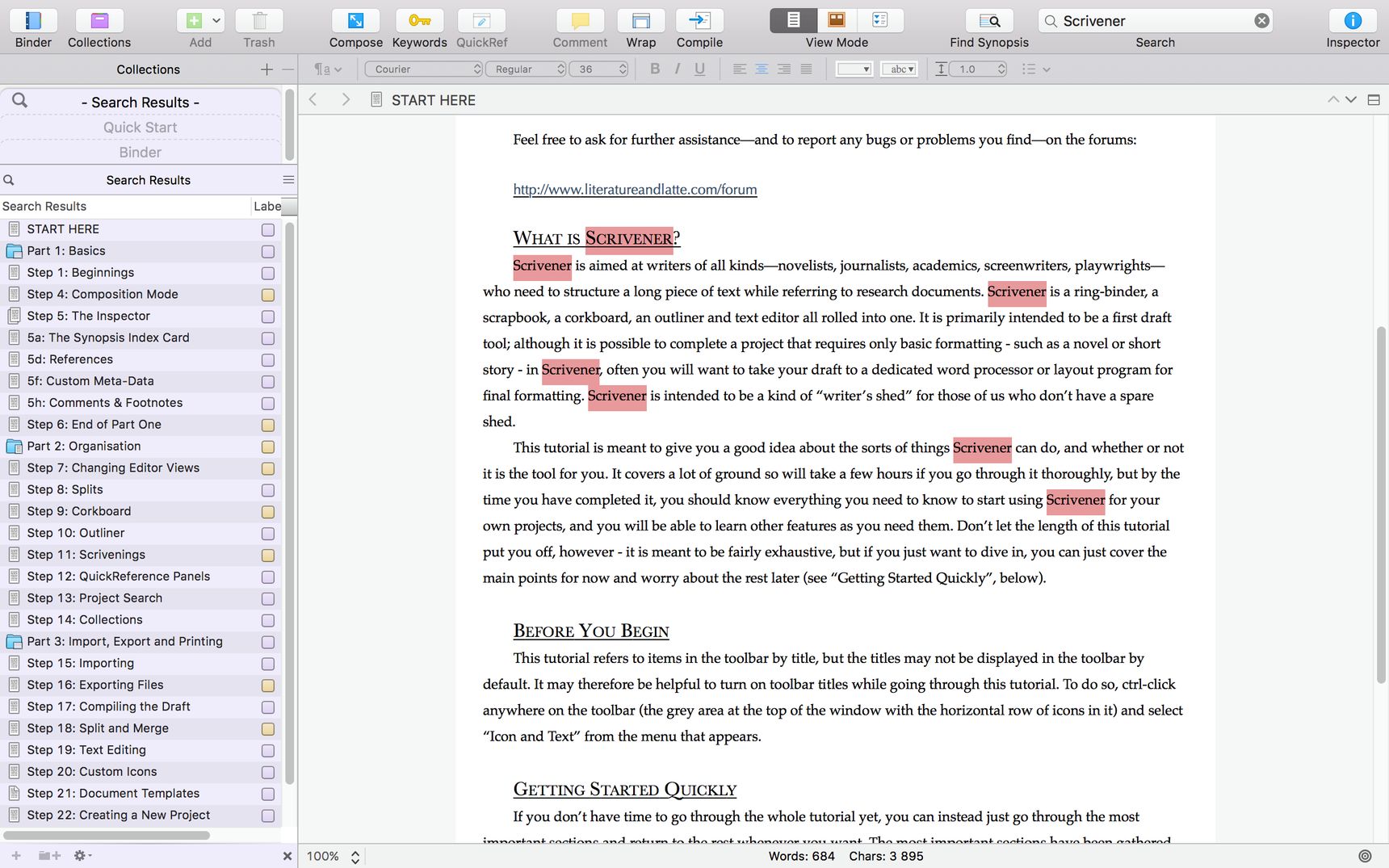Toggle Wrap mode
Viewport: 1389px width, 868px height.
coord(640,21)
